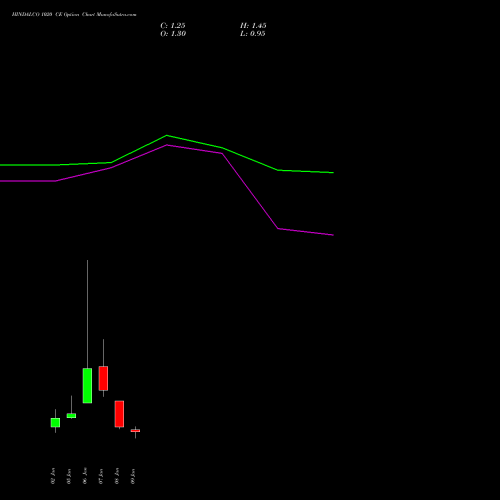This screenshot has width=500, height=500.
Task: Click the red 07 Jan candlestick body
Action: (x=103, y=378)
